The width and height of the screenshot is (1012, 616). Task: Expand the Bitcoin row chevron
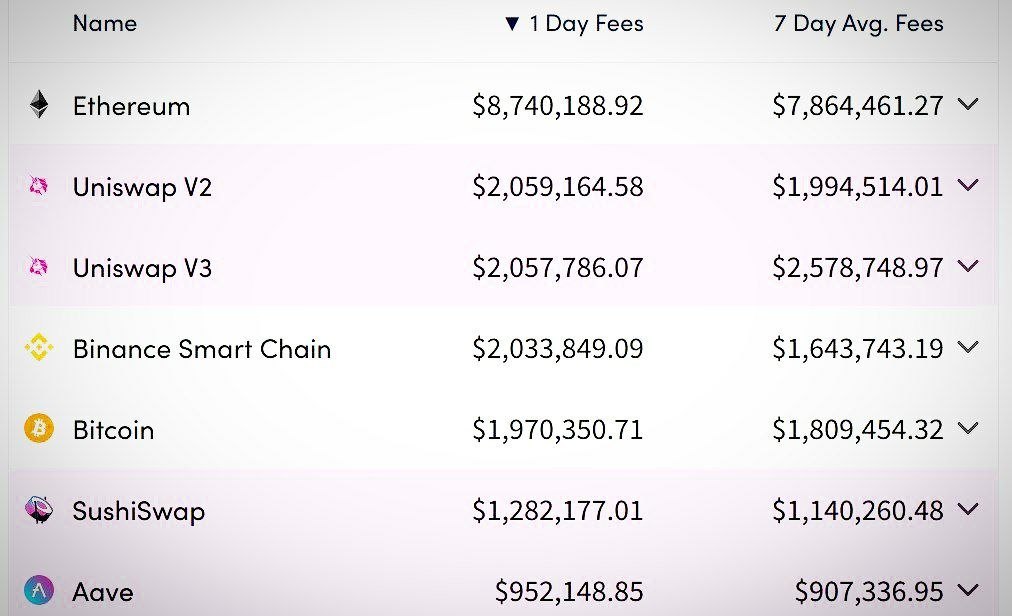coord(968,428)
